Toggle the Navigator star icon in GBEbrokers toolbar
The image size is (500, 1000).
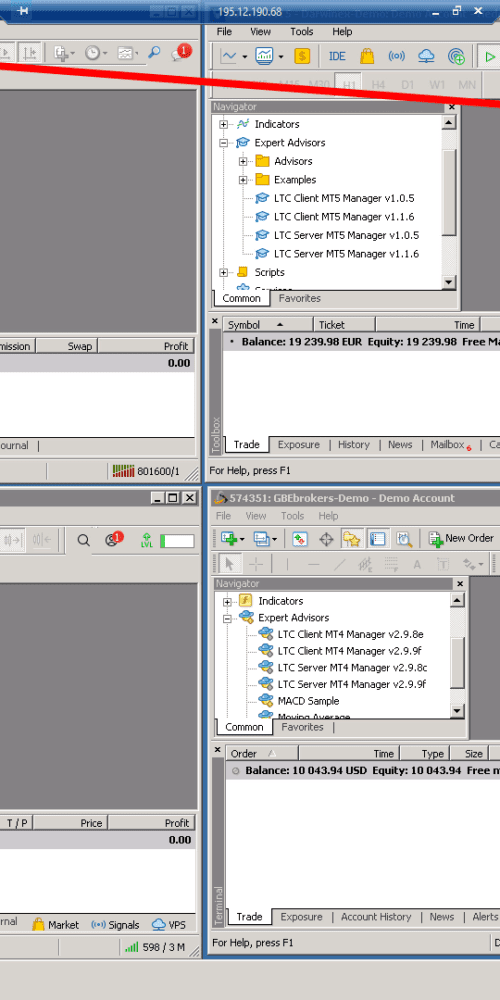pos(351,538)
